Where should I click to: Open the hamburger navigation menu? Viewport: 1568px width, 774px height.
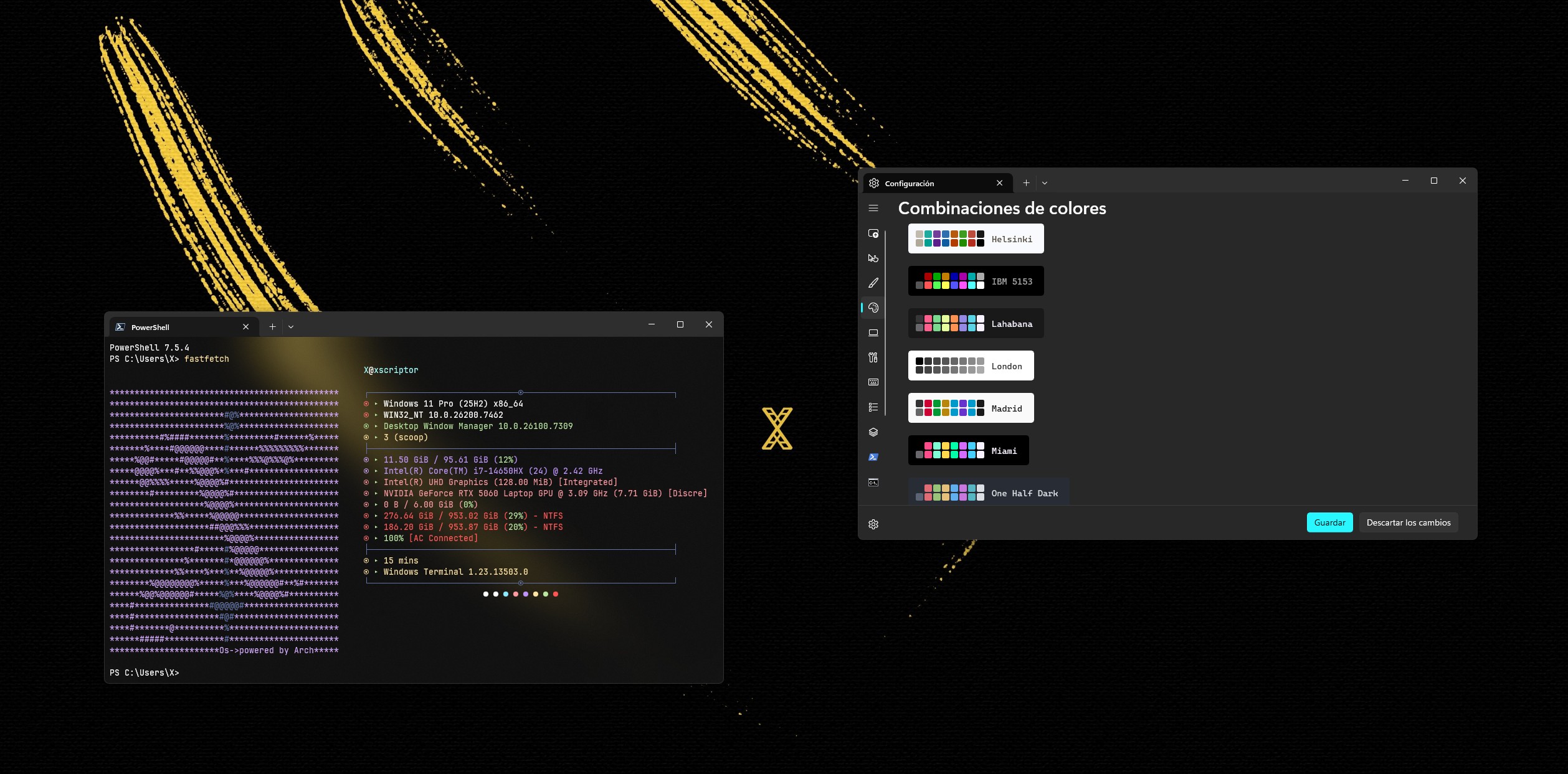click(x=873, y=208)
